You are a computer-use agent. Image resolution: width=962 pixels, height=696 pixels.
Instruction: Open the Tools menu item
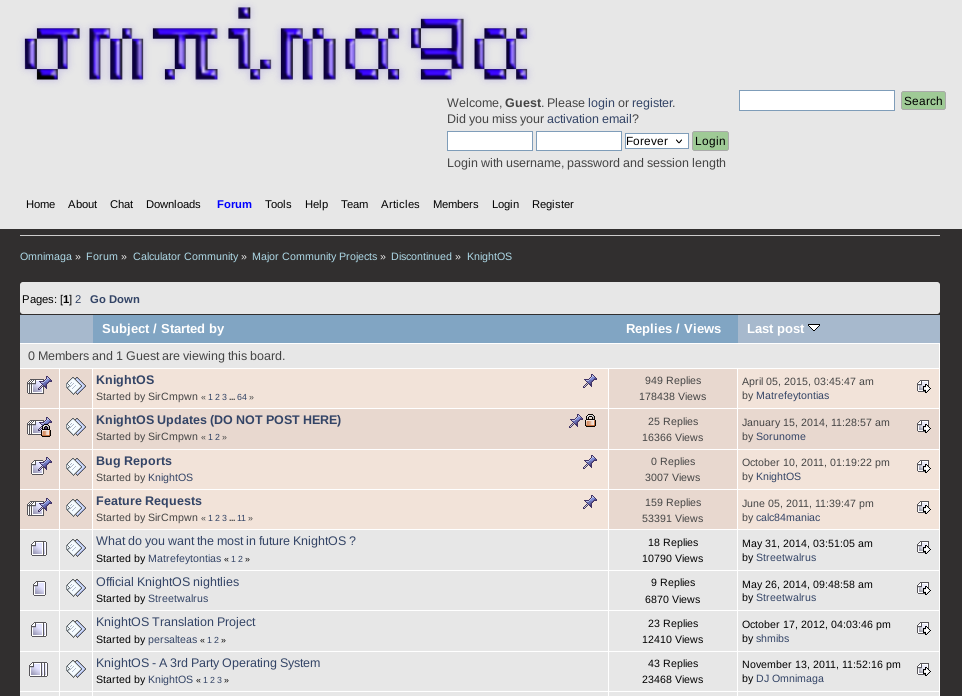(278, 204)
